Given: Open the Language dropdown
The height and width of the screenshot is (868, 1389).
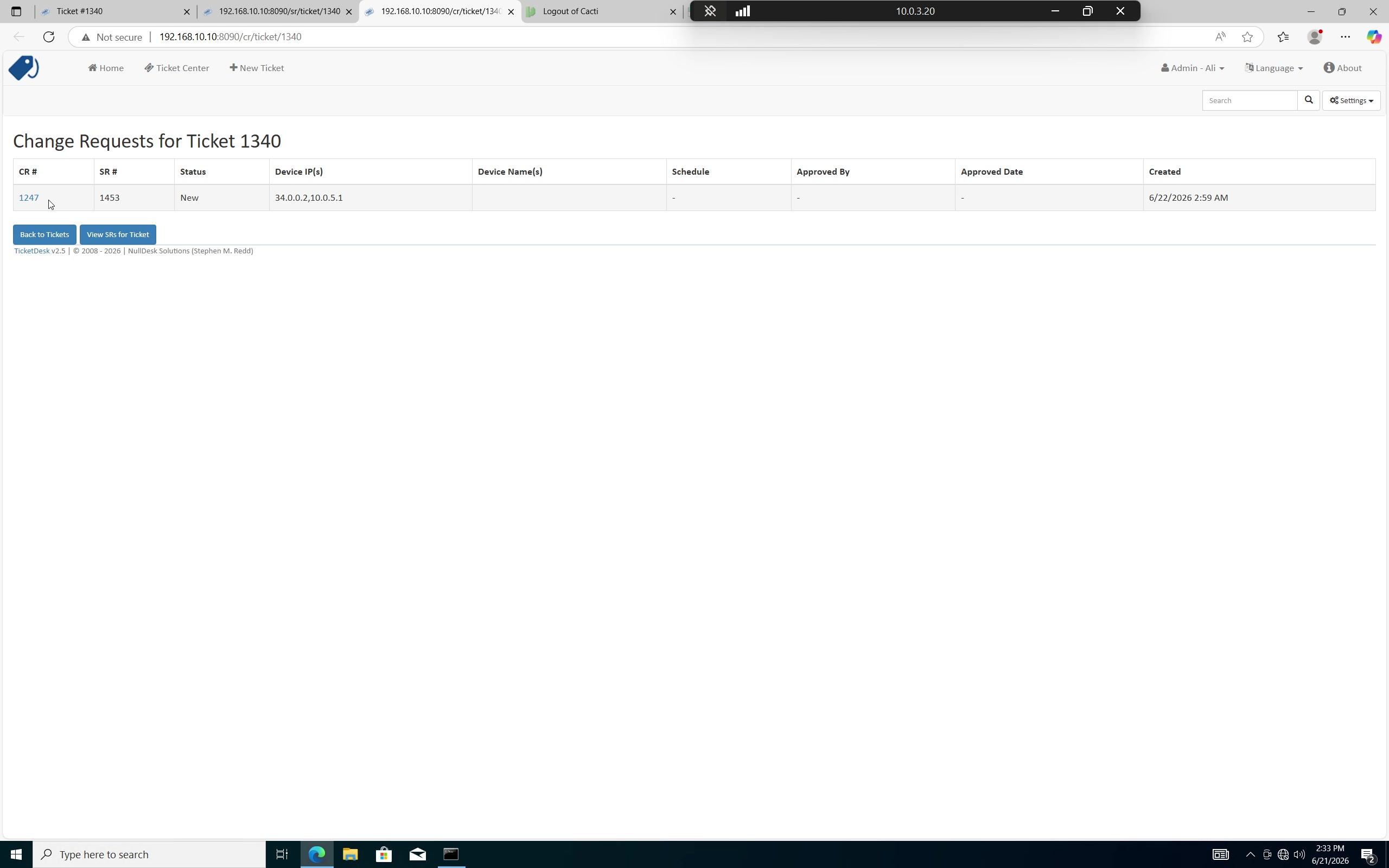Looking at the screenshot, I should (x=1273, y=68).
